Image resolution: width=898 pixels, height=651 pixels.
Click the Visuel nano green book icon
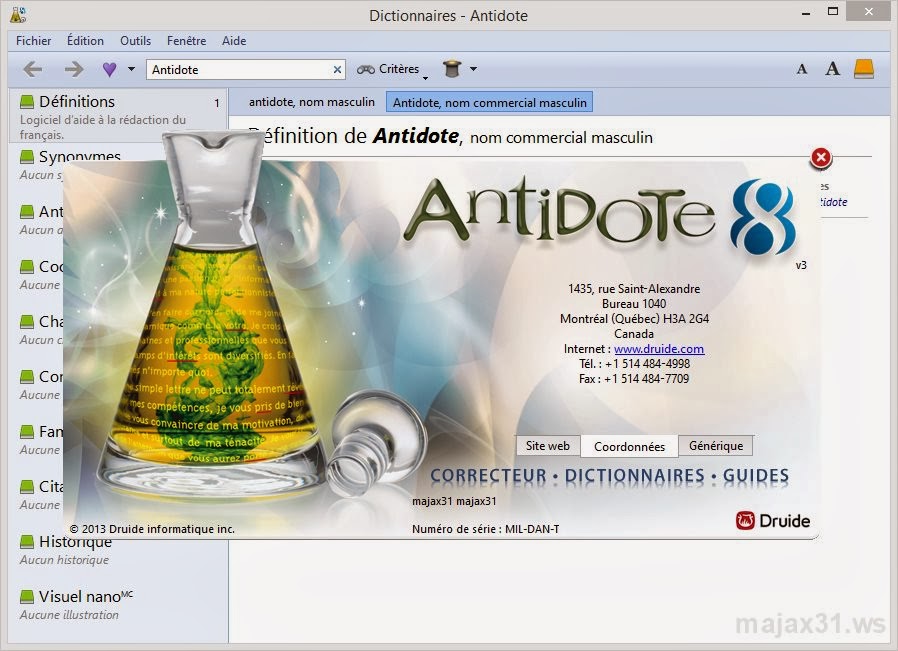[26, 597]
